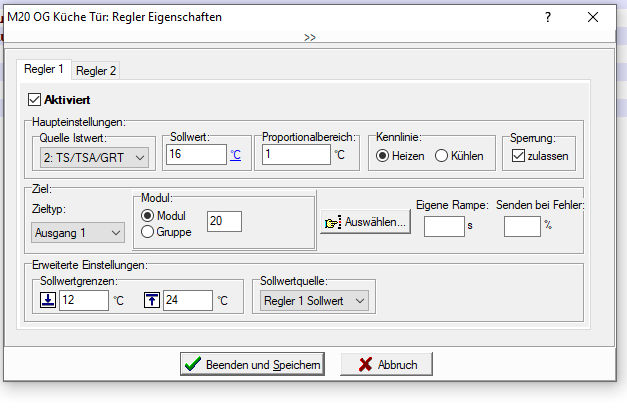Click the upper setpoint limit arrow icon
Image resolution: width=627 pixels, height=409 pixels.
(150, 300)
